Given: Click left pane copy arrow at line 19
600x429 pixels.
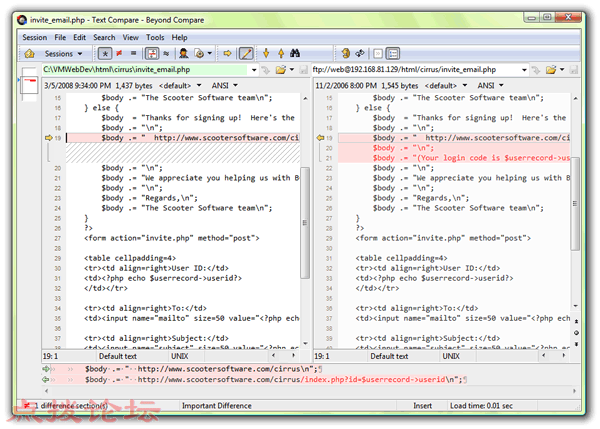Looking at the screenshot, I should pos(48,138).
